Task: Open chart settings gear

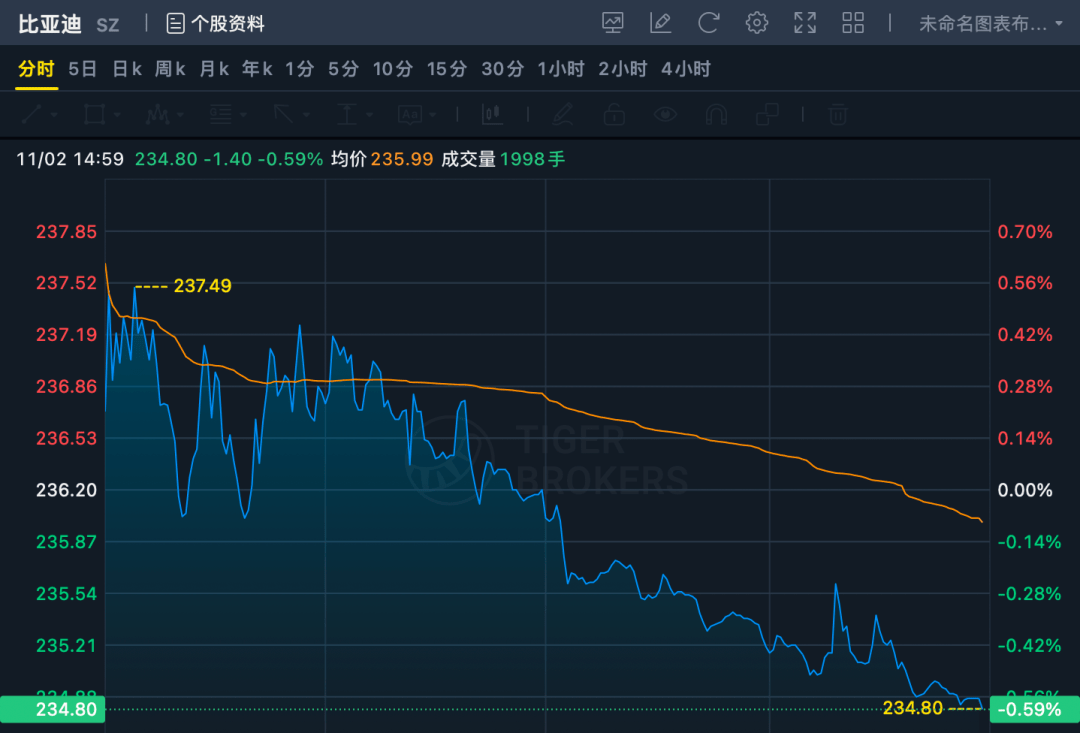Action: pos(756,23)
